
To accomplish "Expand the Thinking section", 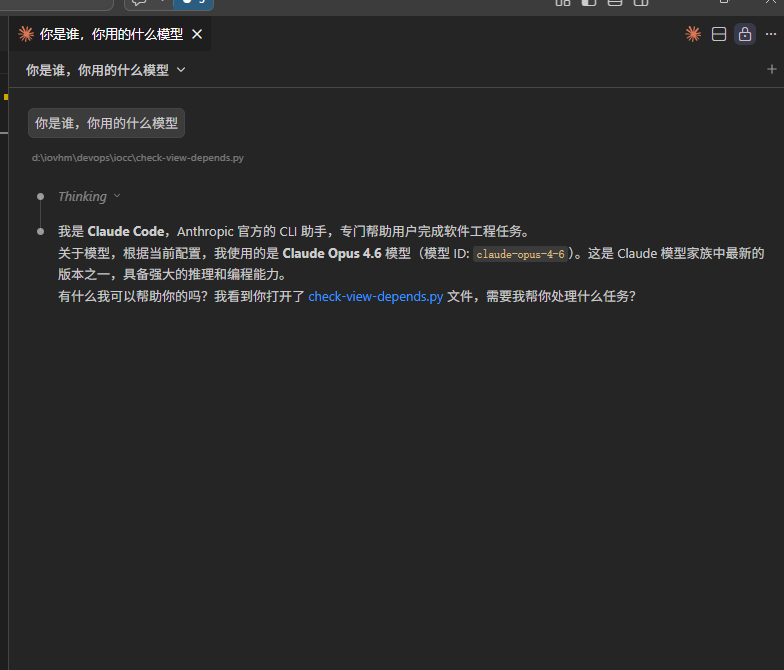I will click(x=82, y=196).
